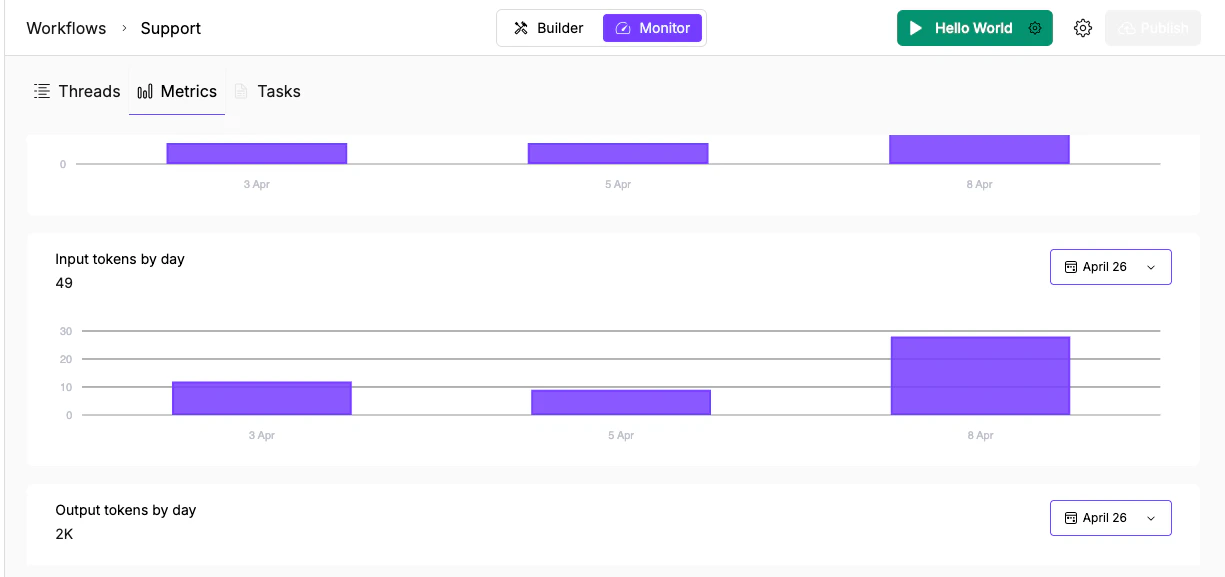Viewport: 1225px width, 577px height.
Task: Open the April 26 dropdown for Input tokens
Action: pyautogui.click(x=1110, y=266)
